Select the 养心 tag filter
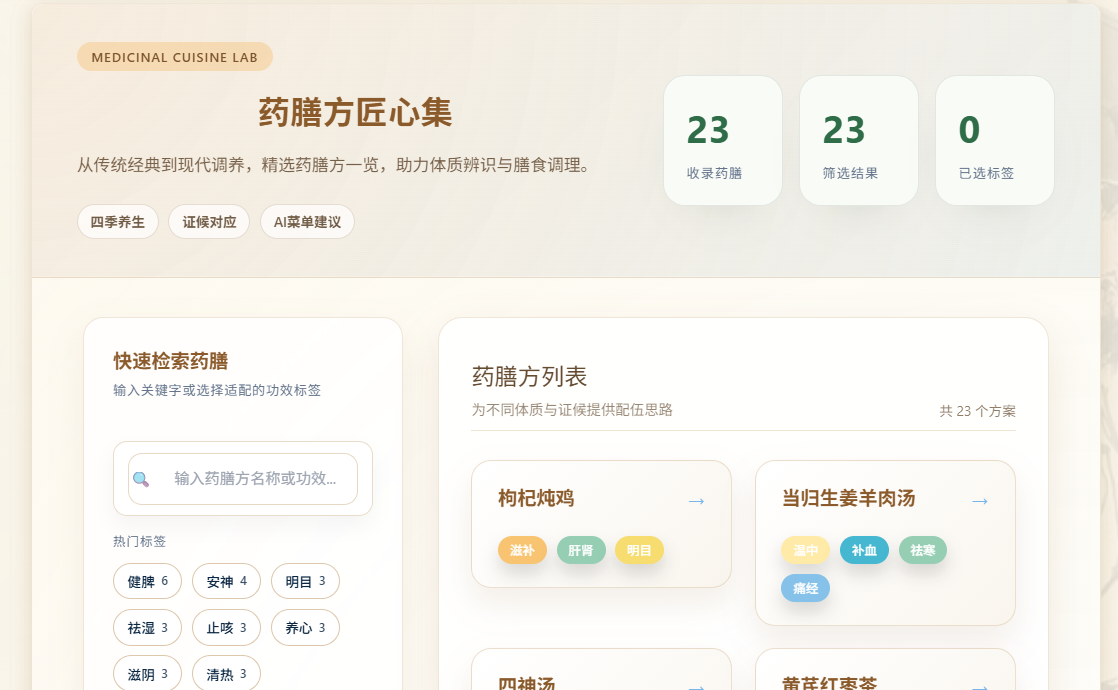Screen dimensions: 1118x690 305,628
